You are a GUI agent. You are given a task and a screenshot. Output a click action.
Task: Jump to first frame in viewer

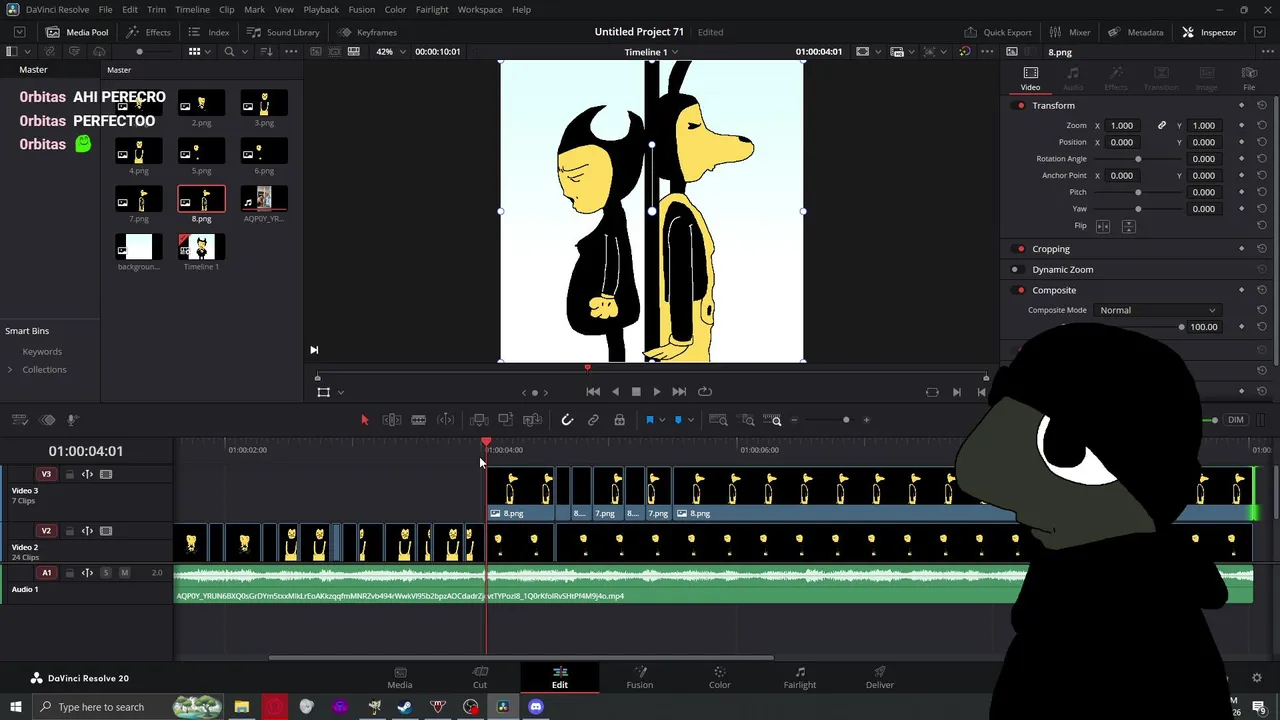(x=593, y=392)
